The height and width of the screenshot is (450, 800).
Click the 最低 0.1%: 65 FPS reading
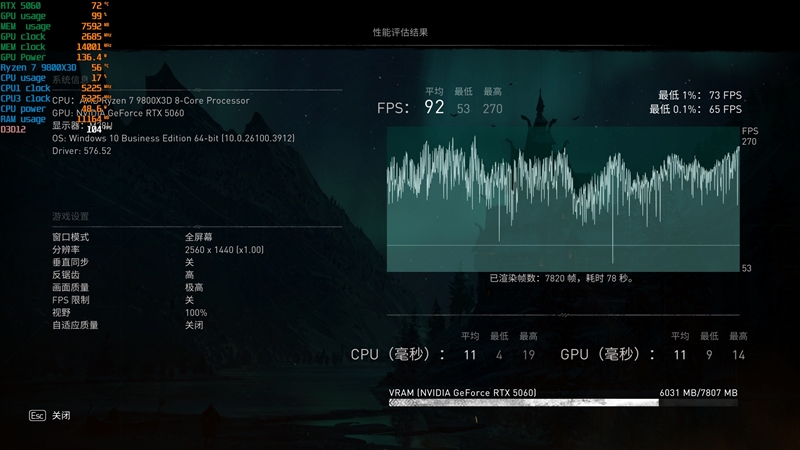(695, 109)
